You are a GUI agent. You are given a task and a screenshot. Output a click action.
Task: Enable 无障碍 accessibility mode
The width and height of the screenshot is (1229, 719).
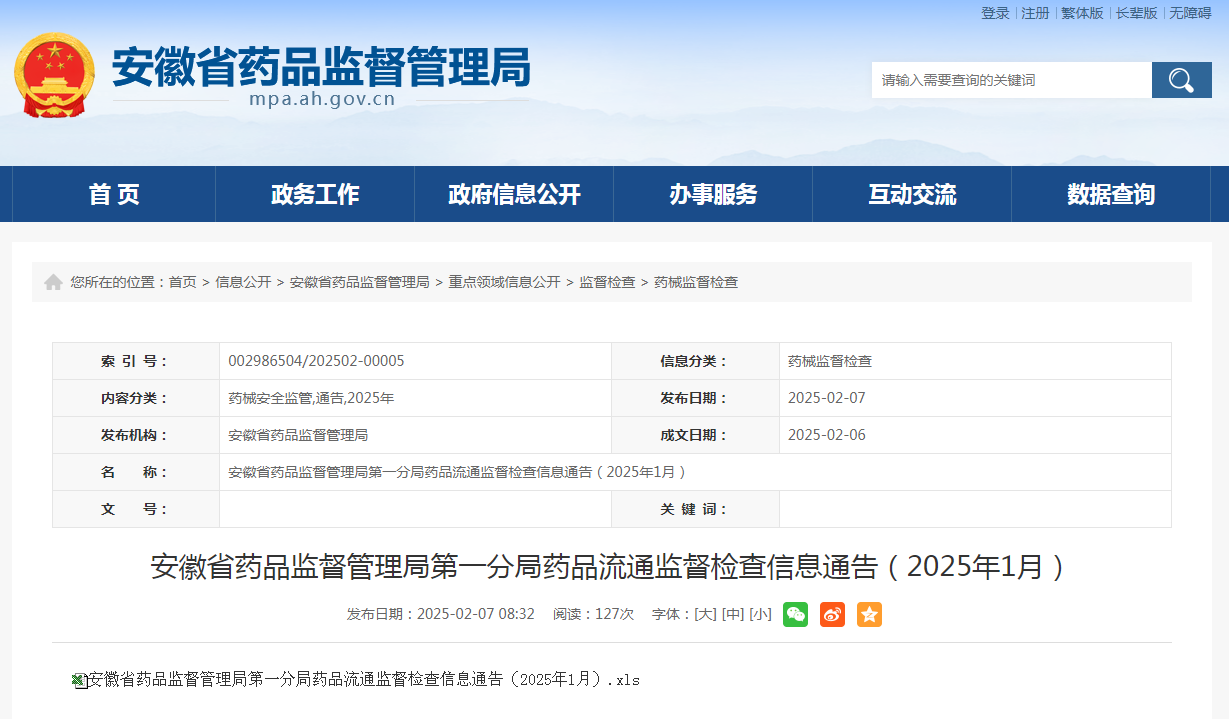point(1190,13)
